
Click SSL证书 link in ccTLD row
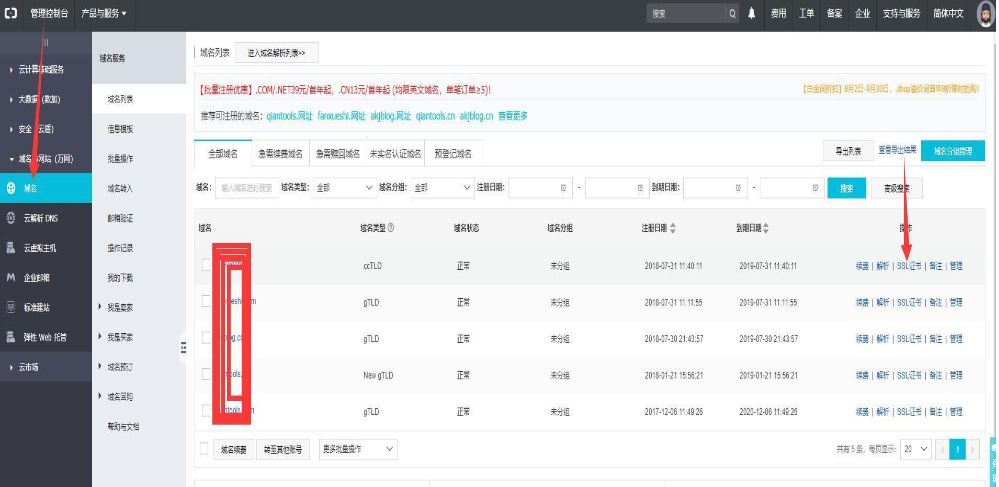pyautogui.click(x=909, y=266)
